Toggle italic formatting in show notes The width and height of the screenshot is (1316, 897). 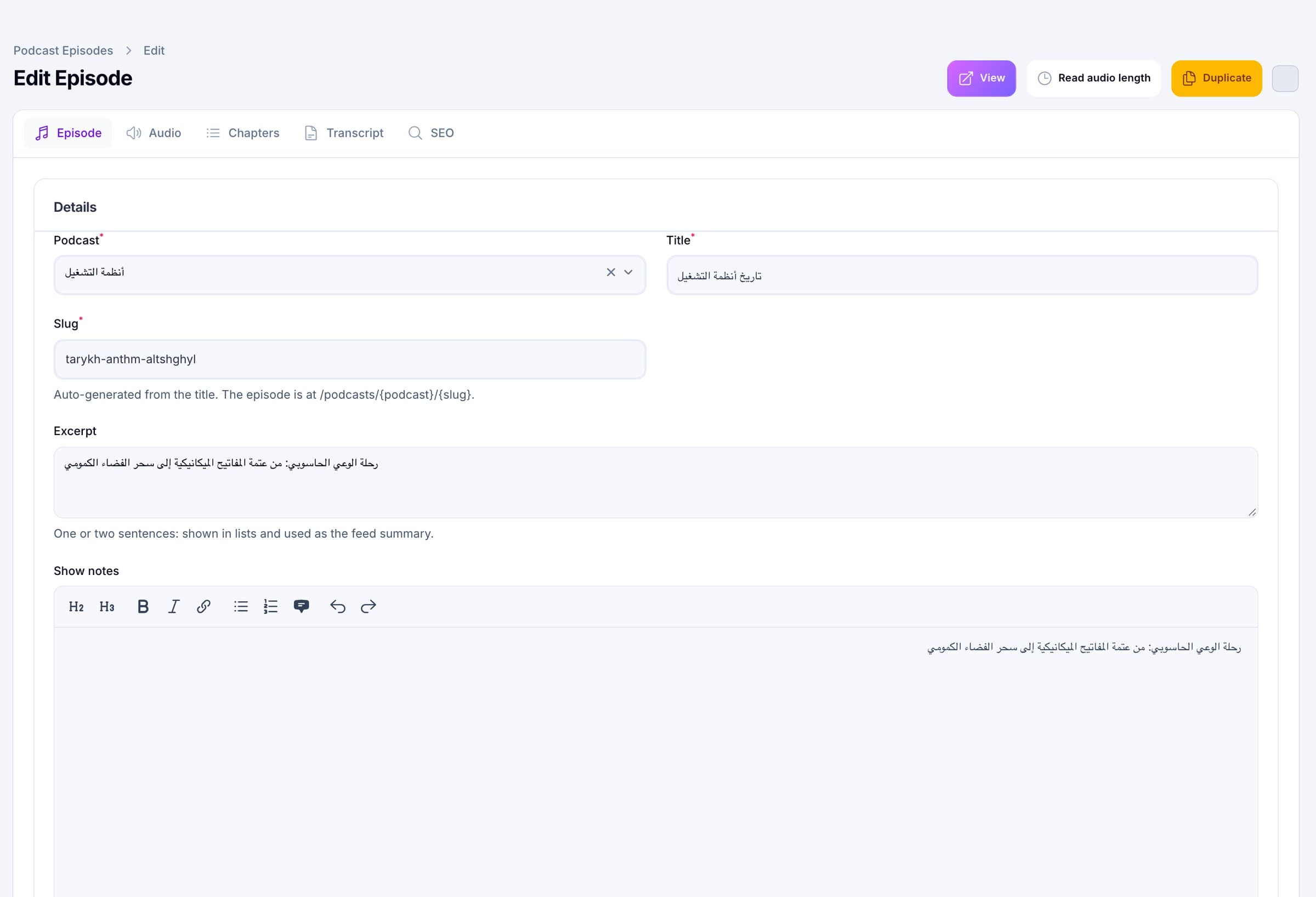tap(174, 606)
